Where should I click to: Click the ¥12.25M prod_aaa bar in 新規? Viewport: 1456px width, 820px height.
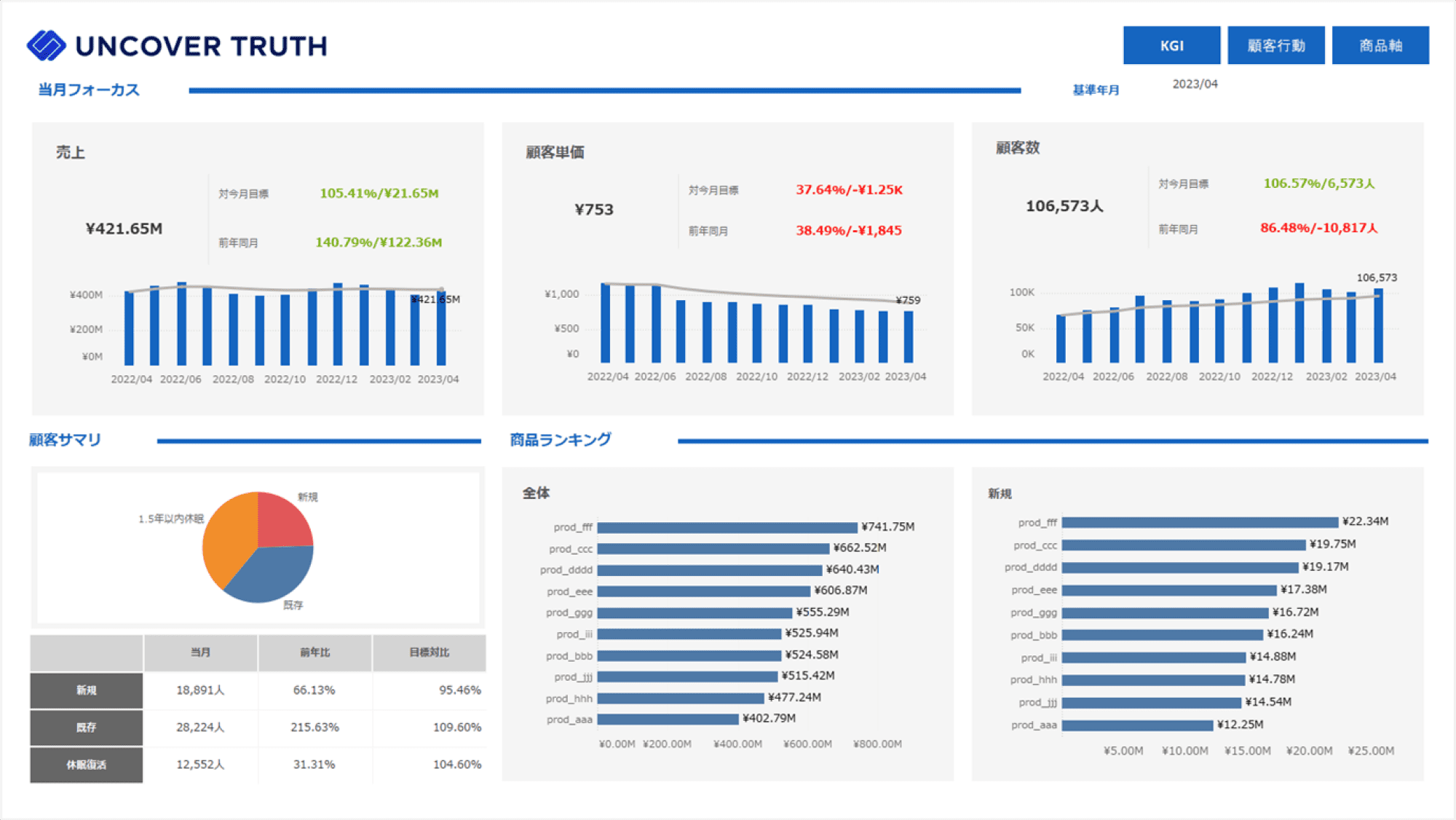point(1138,725)
